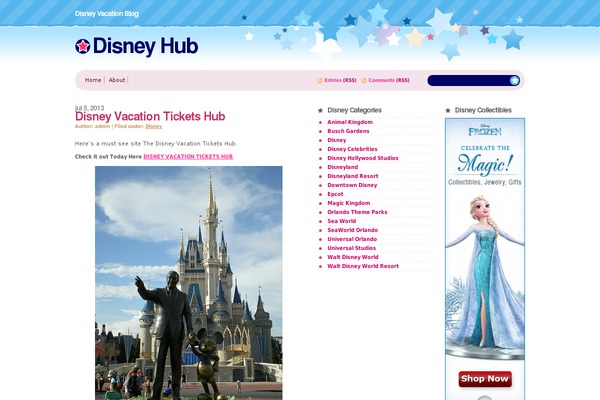Open the Walt Disney World Resort category

[x=363, y=266]
